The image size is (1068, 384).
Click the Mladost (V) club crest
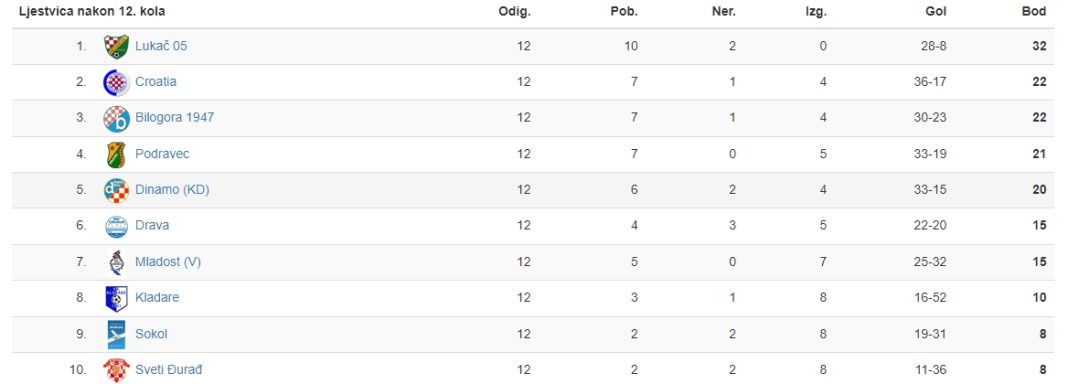click(116, 263)
